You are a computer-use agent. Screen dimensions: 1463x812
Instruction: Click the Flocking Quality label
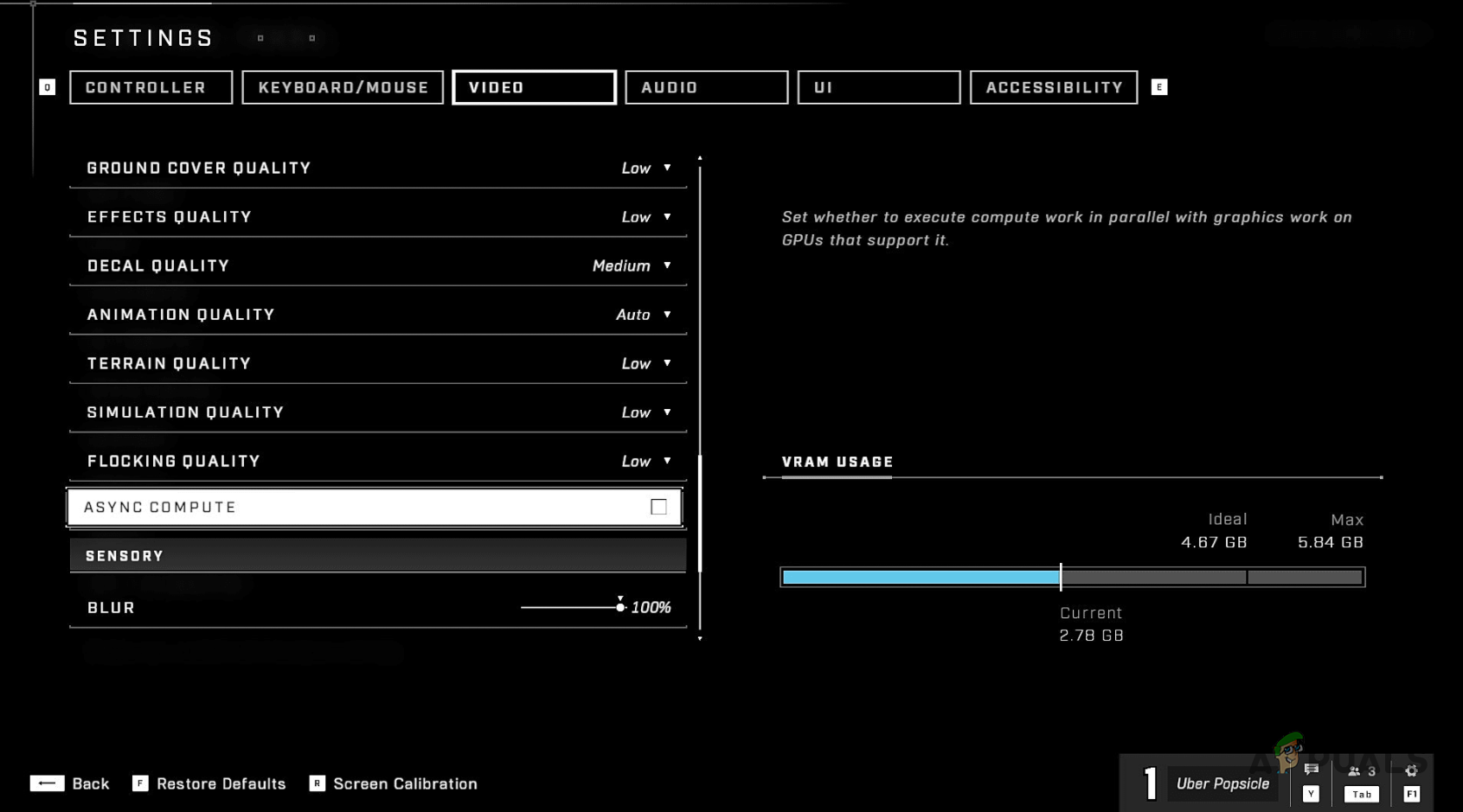click(x=174, y=462)
